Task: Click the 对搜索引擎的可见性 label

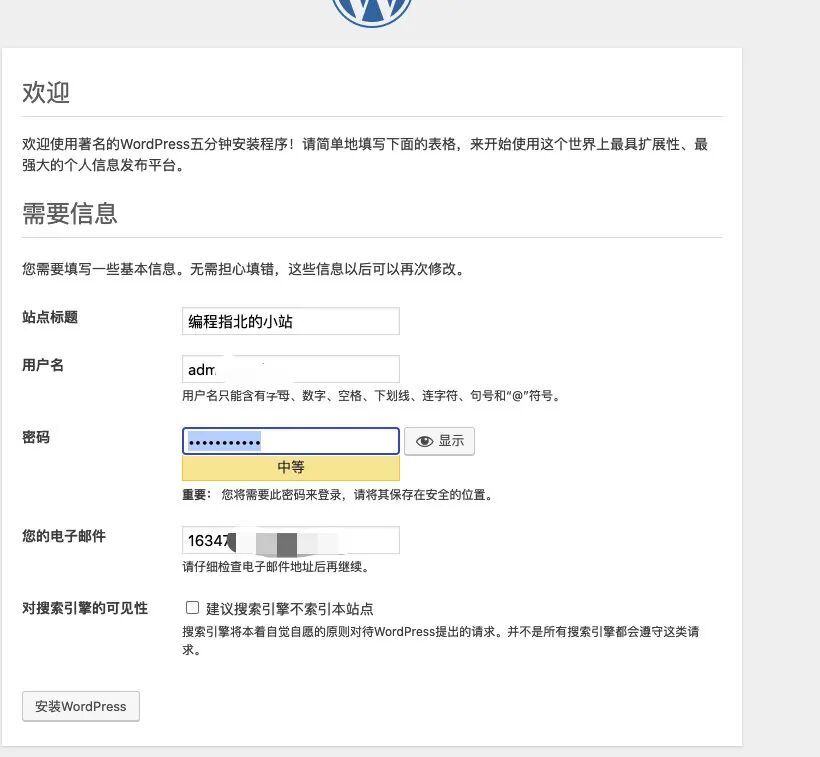Action: (85, 608)
